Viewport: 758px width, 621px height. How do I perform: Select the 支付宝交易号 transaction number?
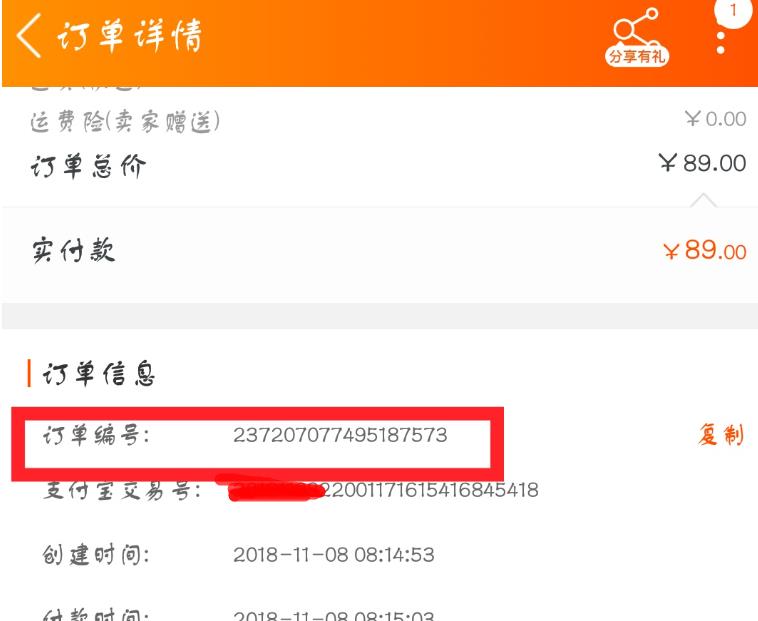(384, 490)
